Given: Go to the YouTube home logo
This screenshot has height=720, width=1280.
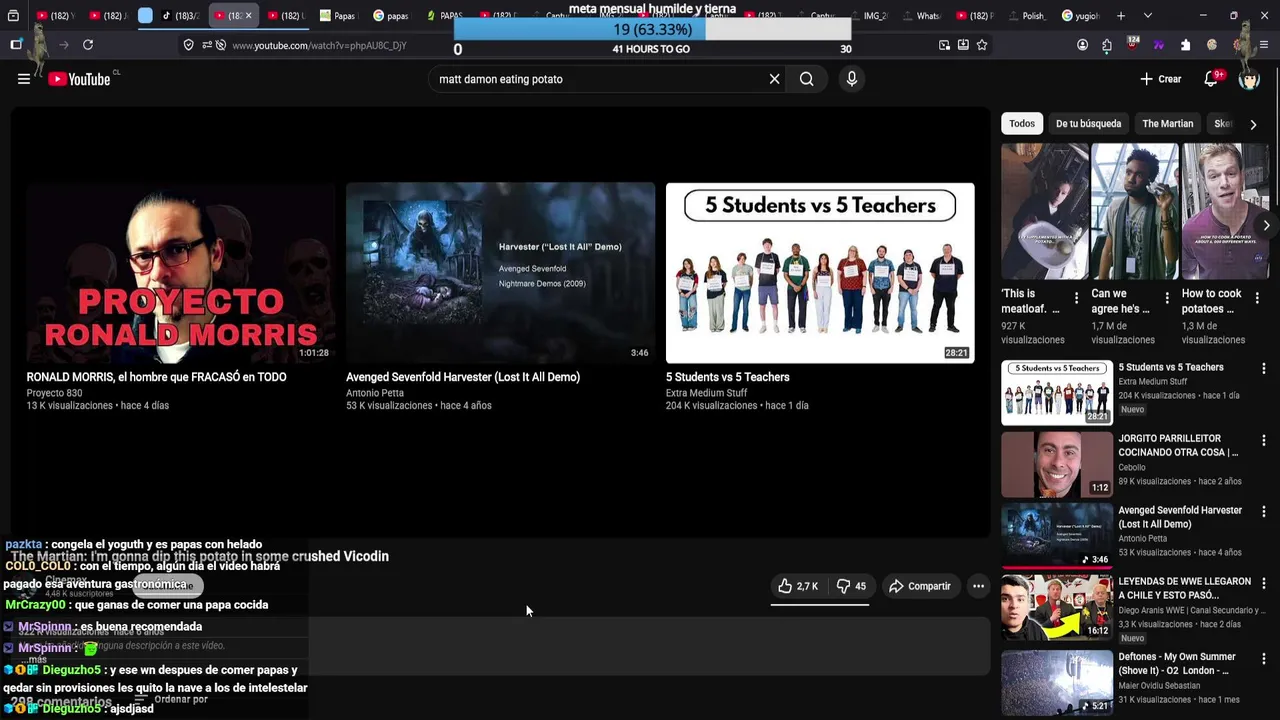Looking at the screenshot, I should pos(79,79).
